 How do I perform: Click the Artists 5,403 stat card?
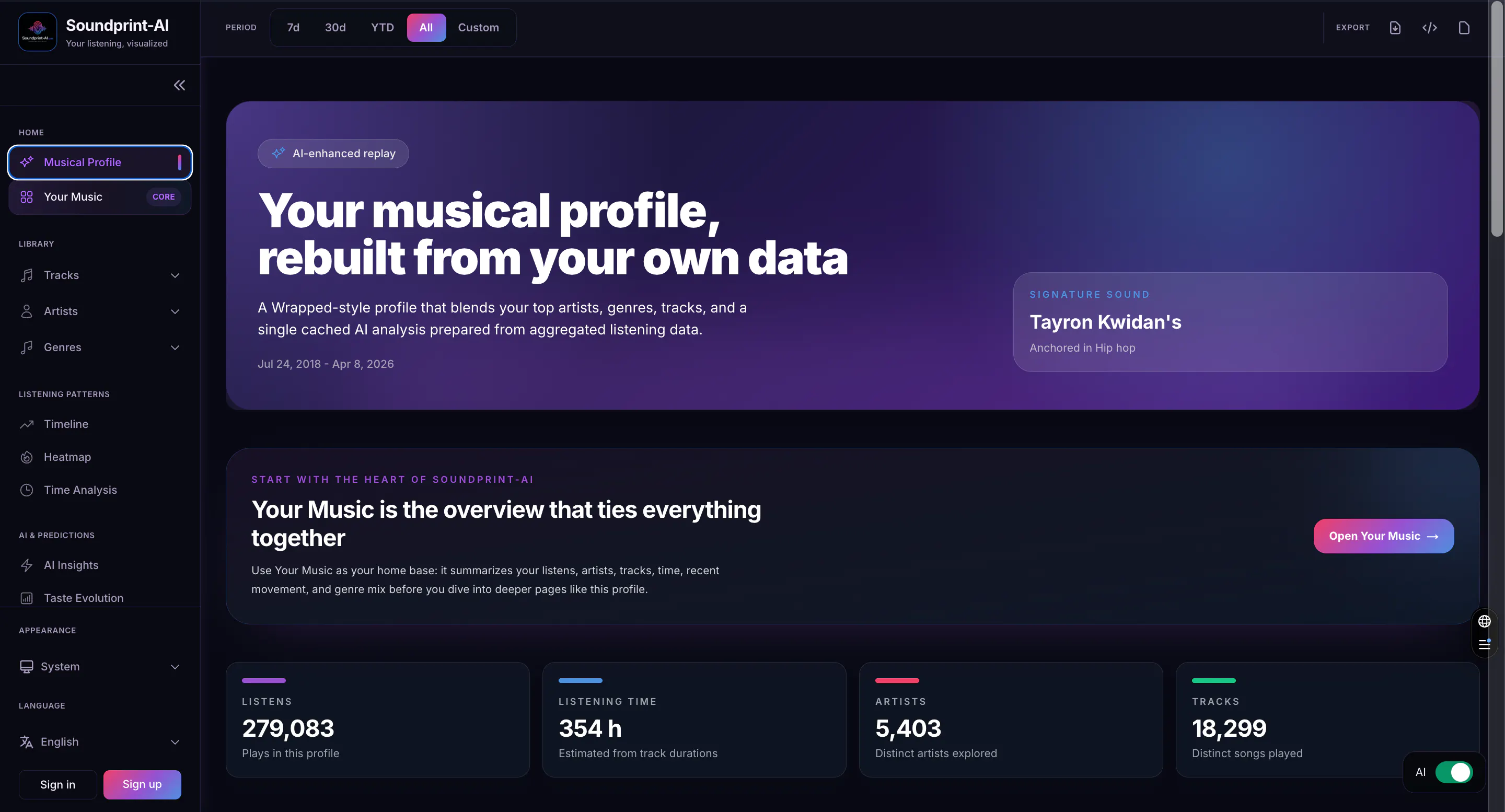coord(1011,720)
